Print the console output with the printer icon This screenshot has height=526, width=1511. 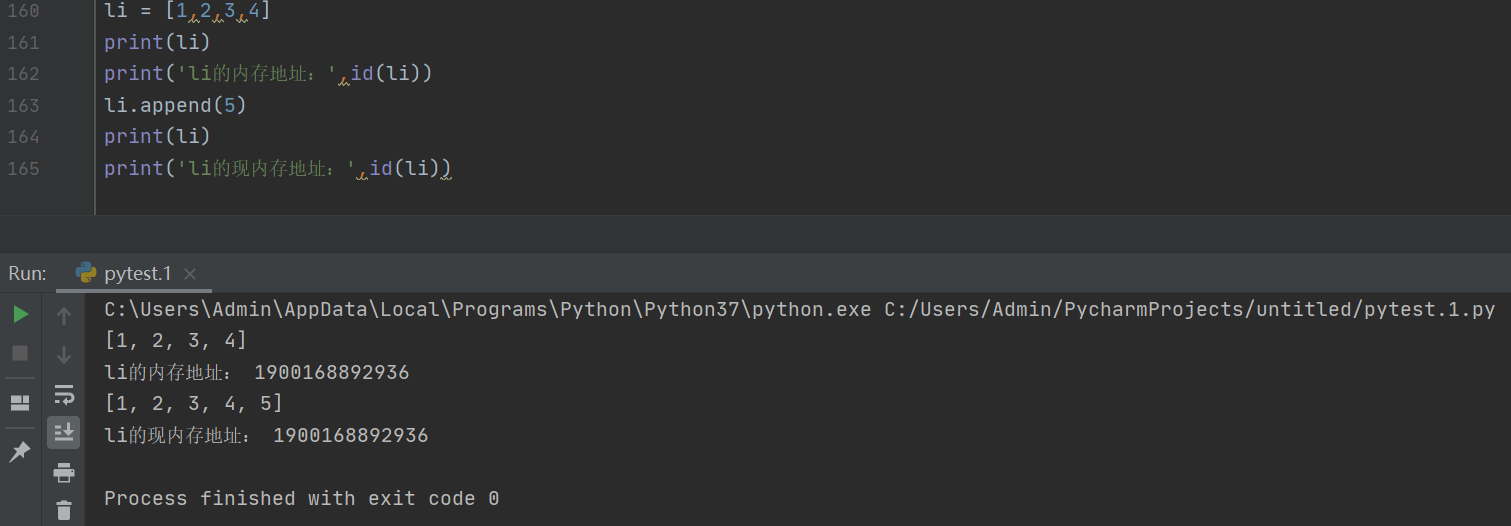(x=64, y=473)
